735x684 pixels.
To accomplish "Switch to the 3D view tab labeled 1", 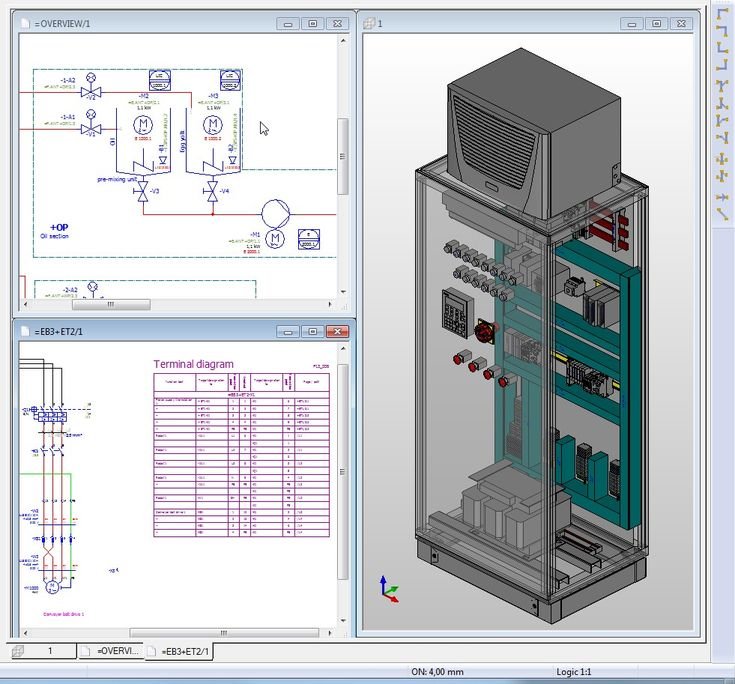I will coord(43,651).
